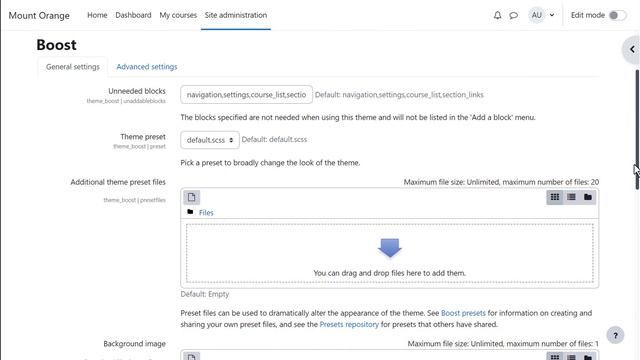The image size is (640, 360).
Task: Switch preset files to icon grid view
Action: [555, 198]
